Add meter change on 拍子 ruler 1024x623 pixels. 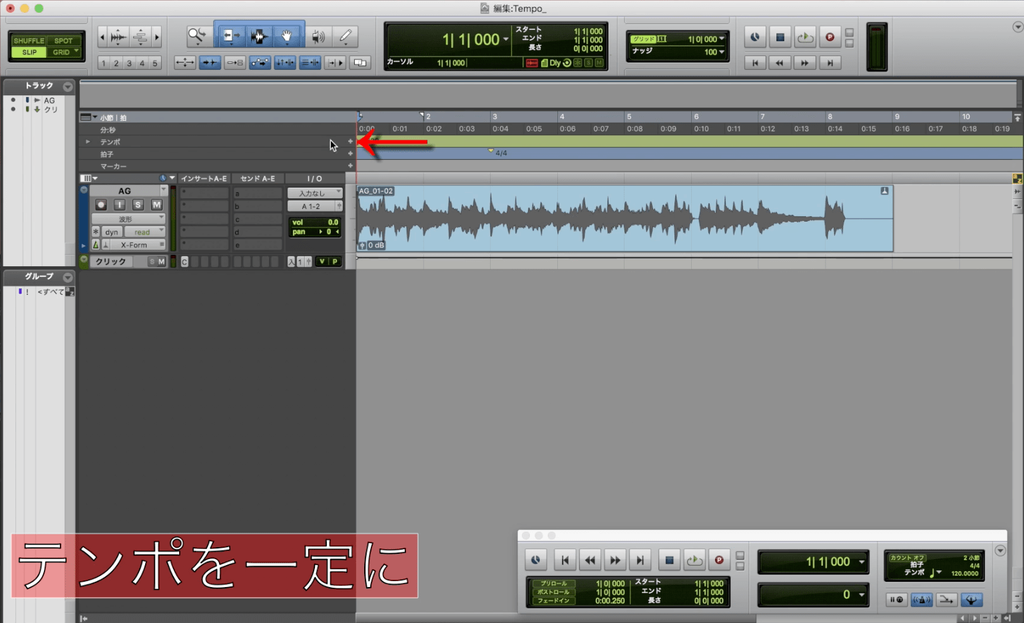tap(350, 153)
